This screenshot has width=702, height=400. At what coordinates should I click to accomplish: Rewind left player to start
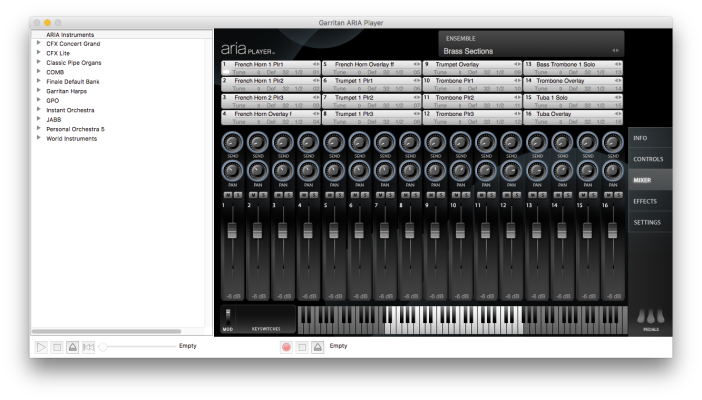click(89, 347)
